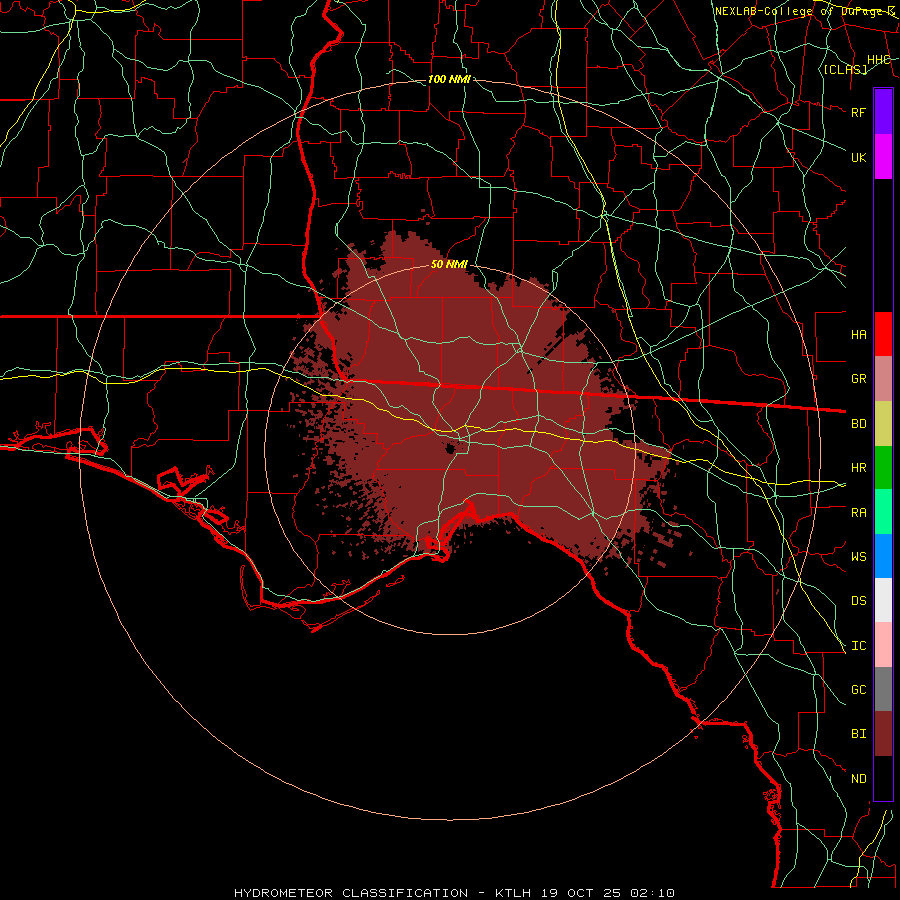Click the RA mint green legend swatch

[883, 512]
